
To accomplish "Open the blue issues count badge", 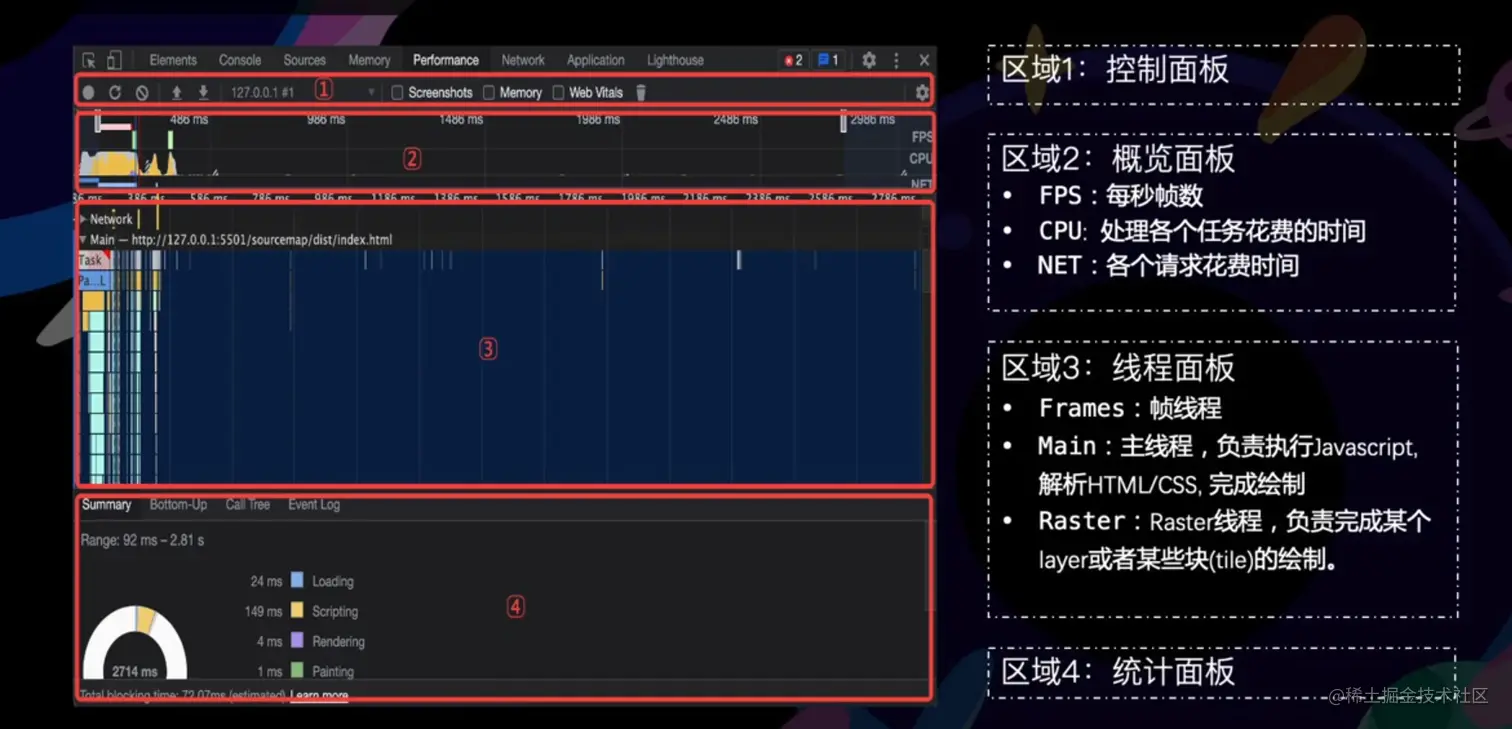I will tap(829, 60).
